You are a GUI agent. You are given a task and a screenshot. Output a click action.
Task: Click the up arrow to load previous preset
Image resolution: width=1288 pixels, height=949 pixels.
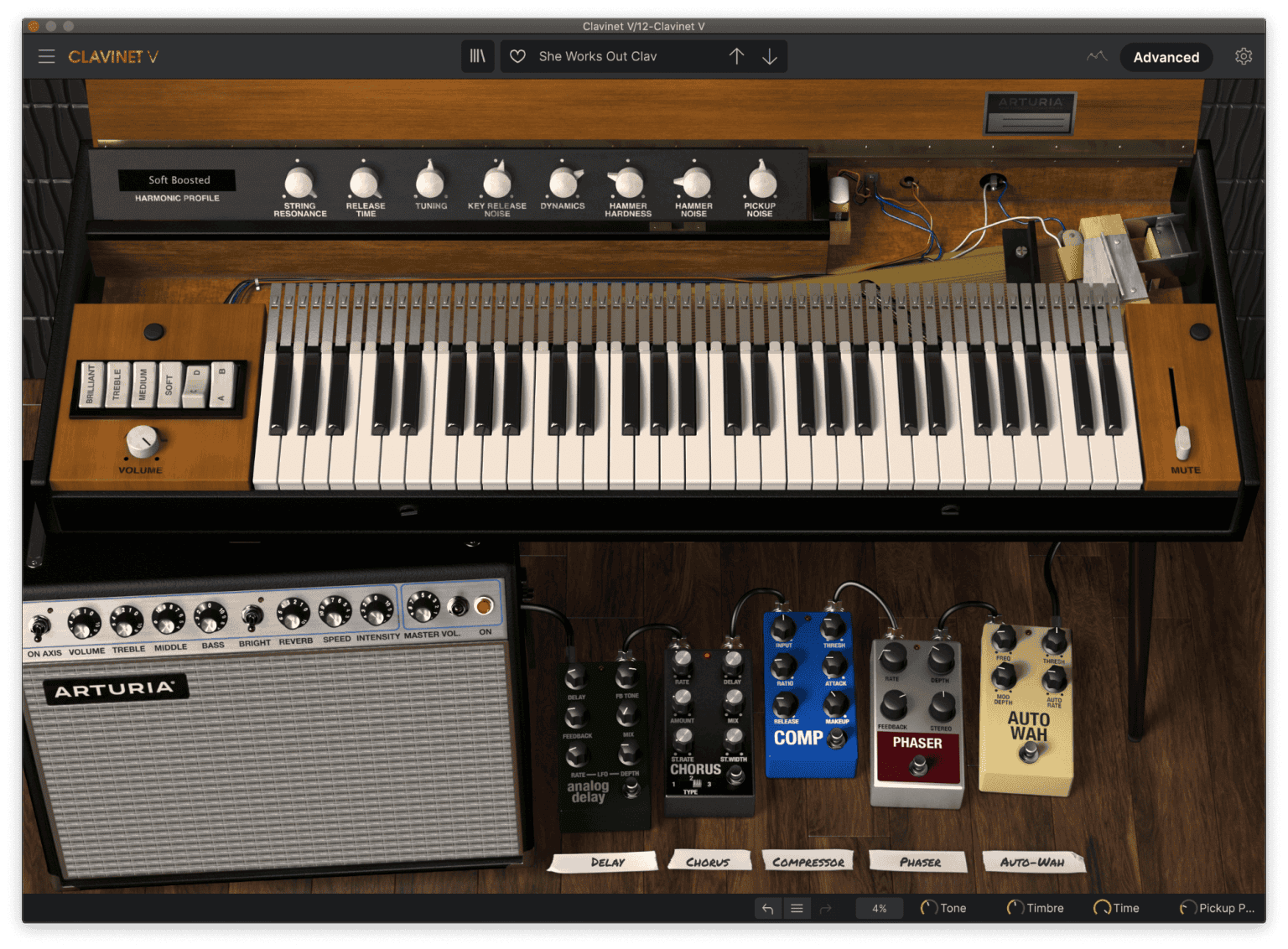tap(736, 56)
